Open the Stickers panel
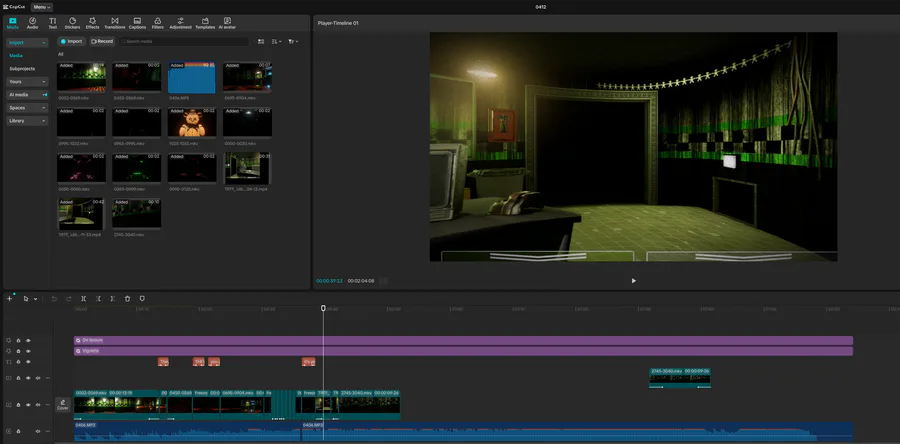Image resolution: width=900 pixels, height=444 pixels. point(72,22)
